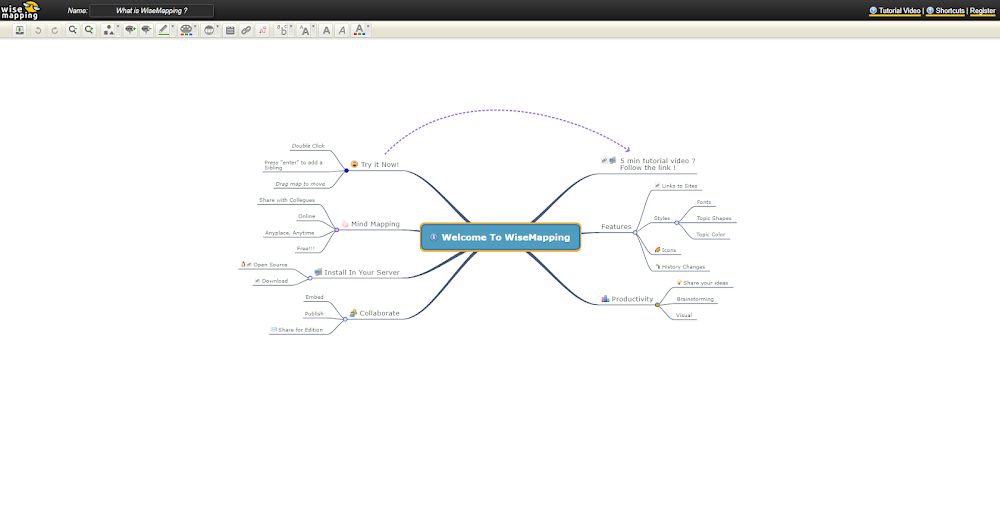
Task: Open the topic icon picker
Action: (x=210, y=30)
